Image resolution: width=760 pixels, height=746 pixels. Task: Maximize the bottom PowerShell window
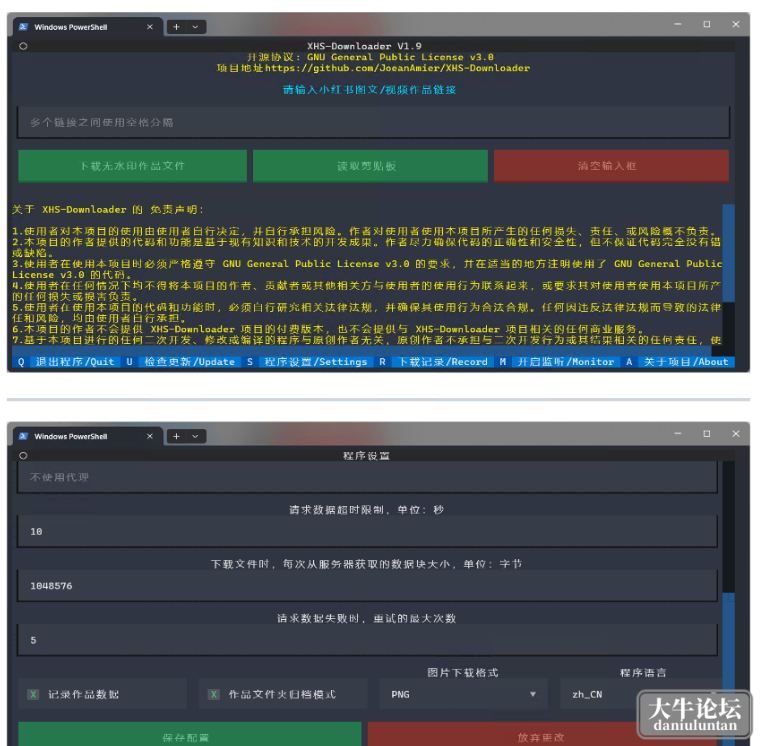click(x=707, y=433)
